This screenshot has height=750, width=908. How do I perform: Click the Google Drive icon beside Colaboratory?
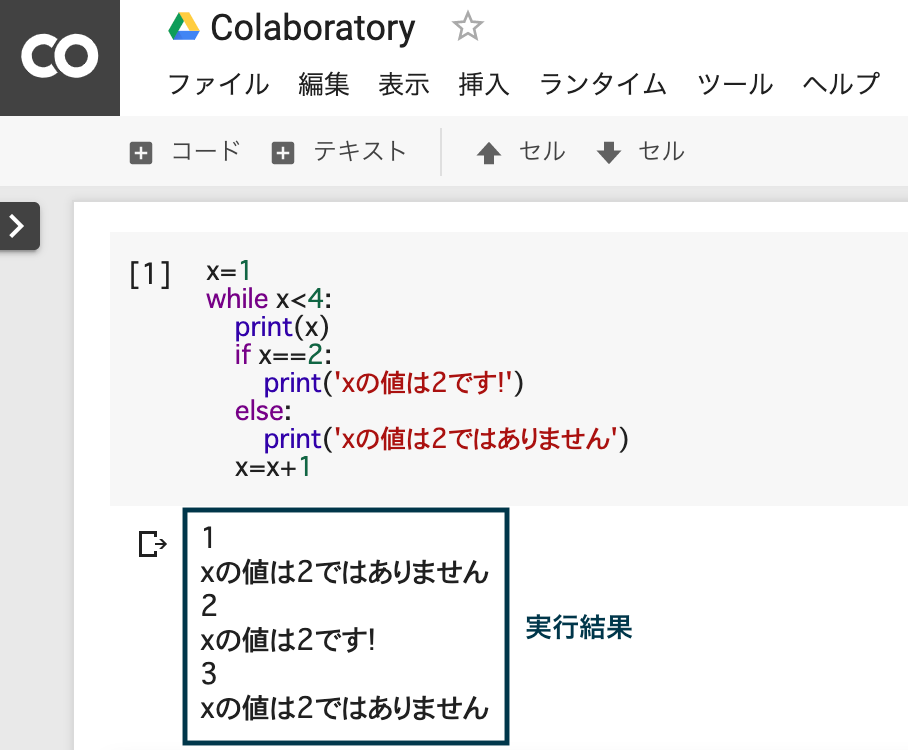pyautogui.click(x=184, y=27)
